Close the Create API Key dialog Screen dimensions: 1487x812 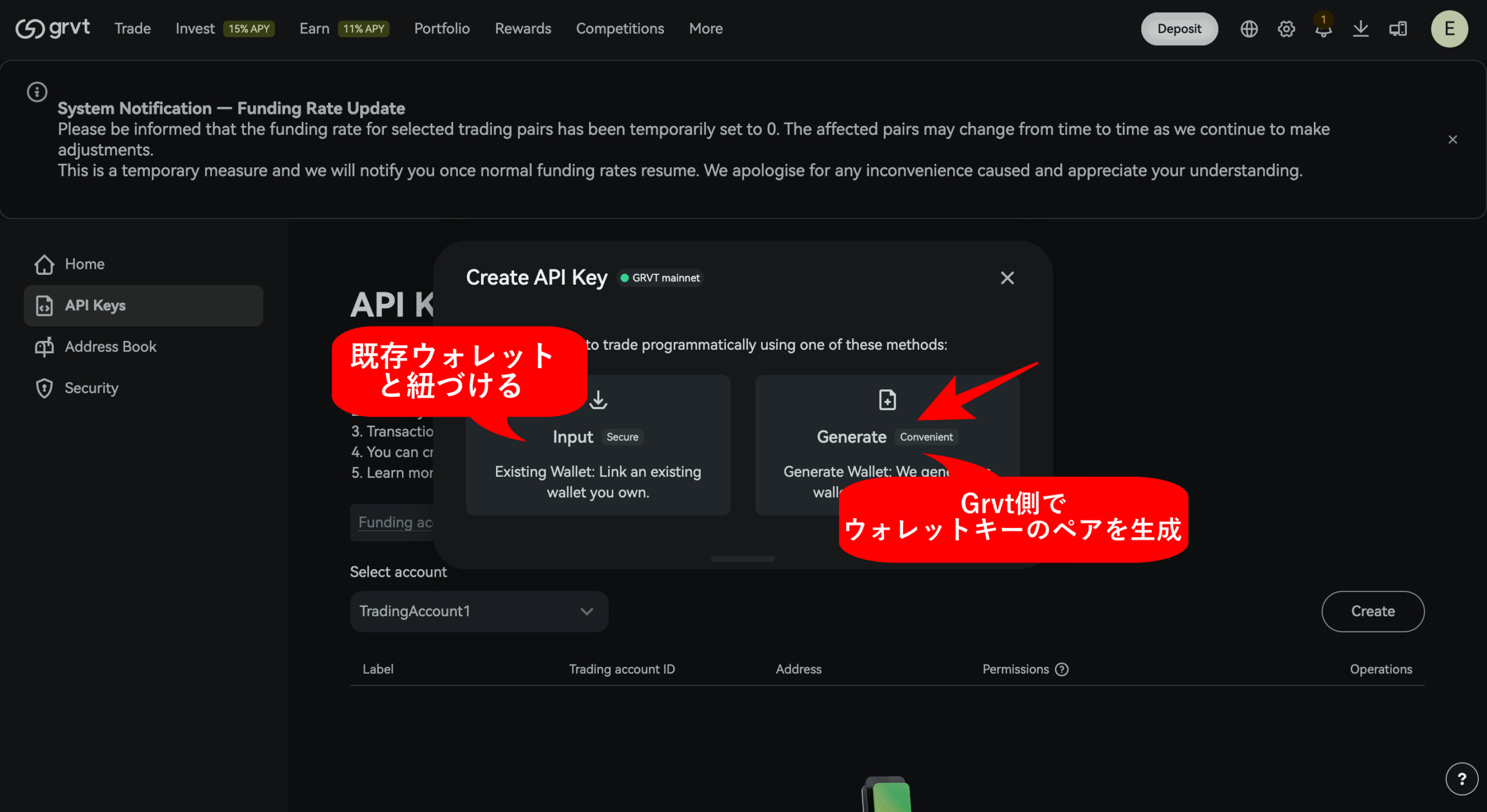tap(1007, 278)
